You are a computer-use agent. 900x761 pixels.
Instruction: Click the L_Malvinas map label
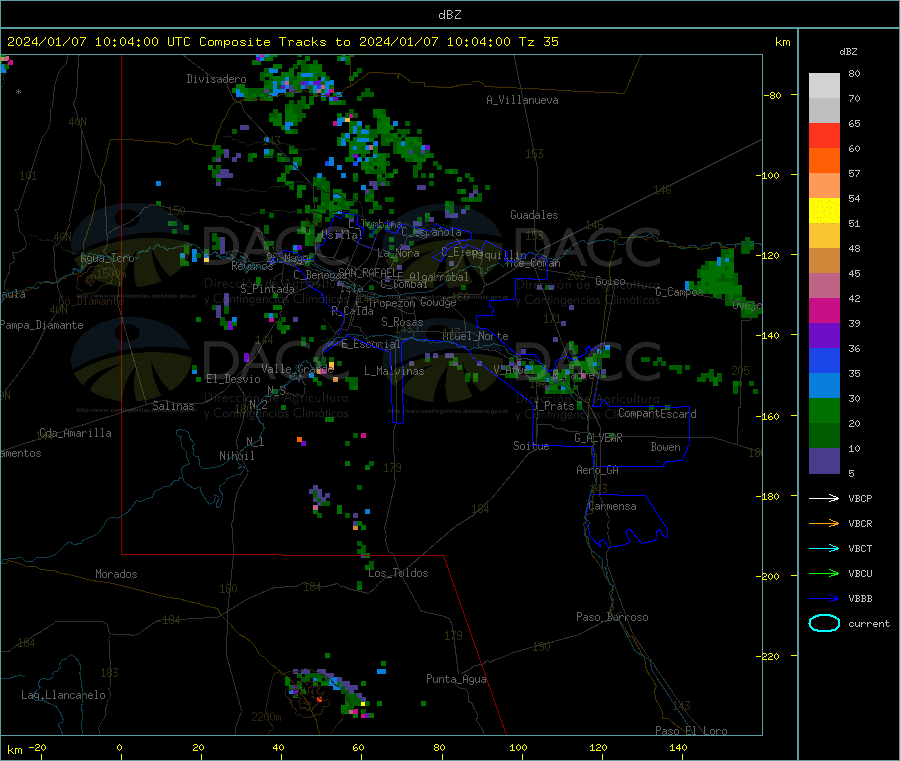(394, 371)
